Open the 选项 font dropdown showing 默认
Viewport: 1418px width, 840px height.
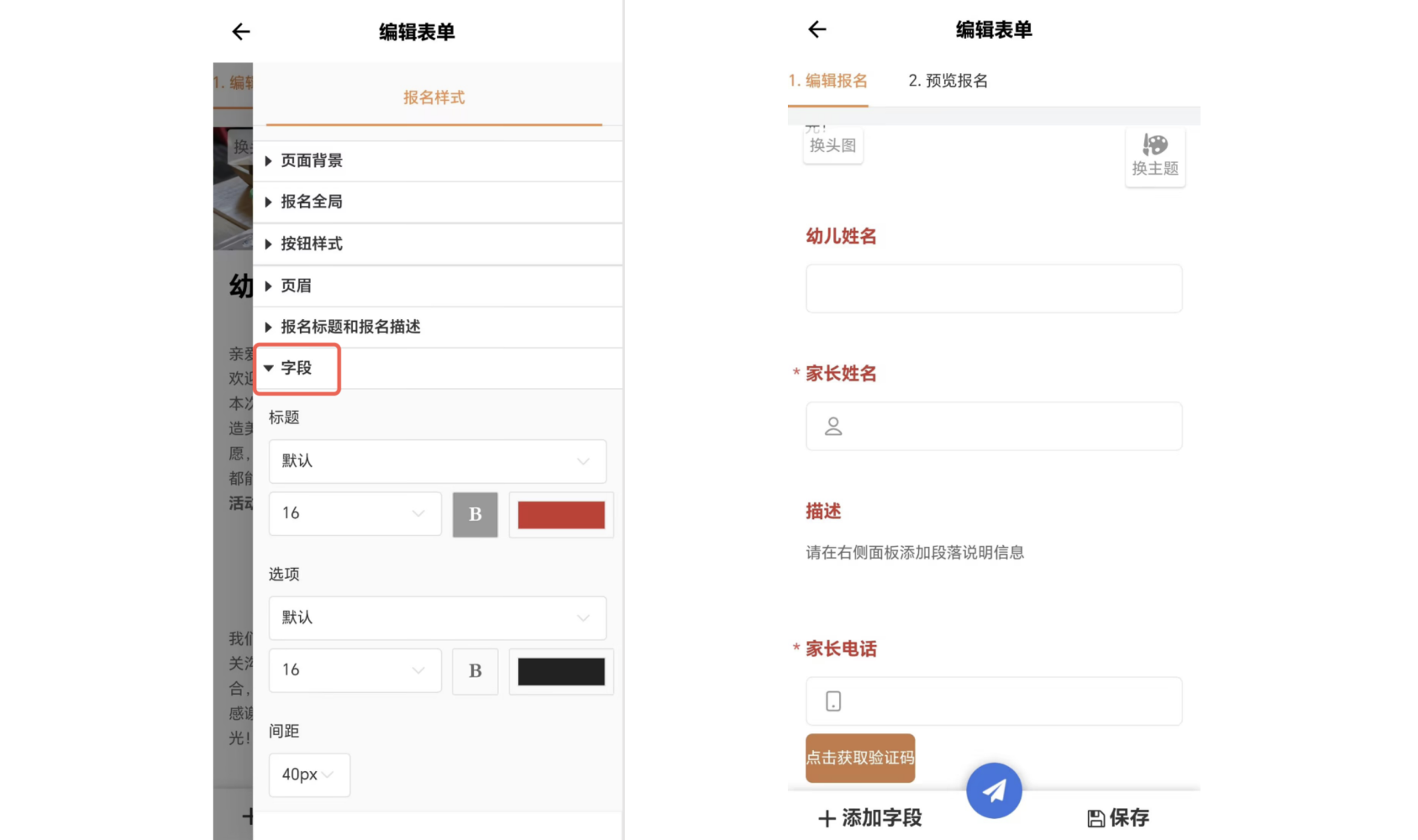tap(438, 618)
